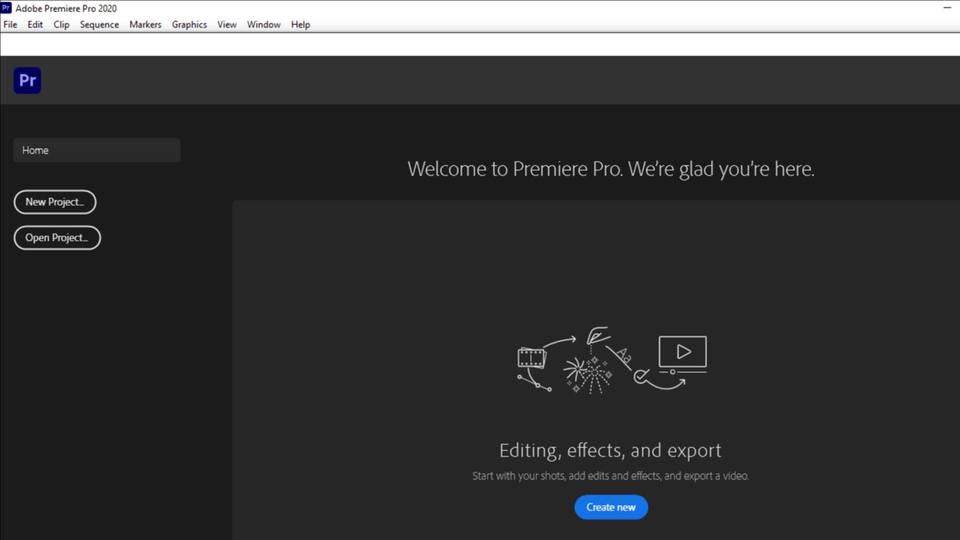Click the play monitor illustration icon
The width and height of the screenshot is (960, 540).
point(682,353)
